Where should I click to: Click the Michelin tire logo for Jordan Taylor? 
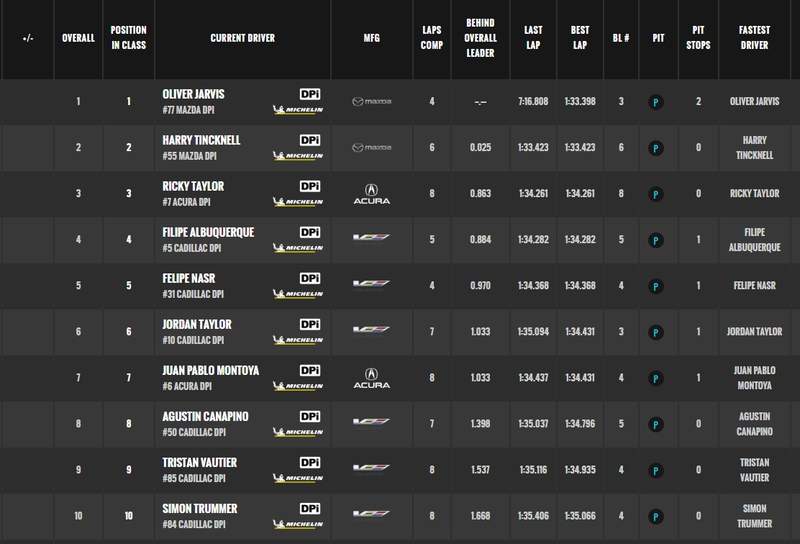298,339
